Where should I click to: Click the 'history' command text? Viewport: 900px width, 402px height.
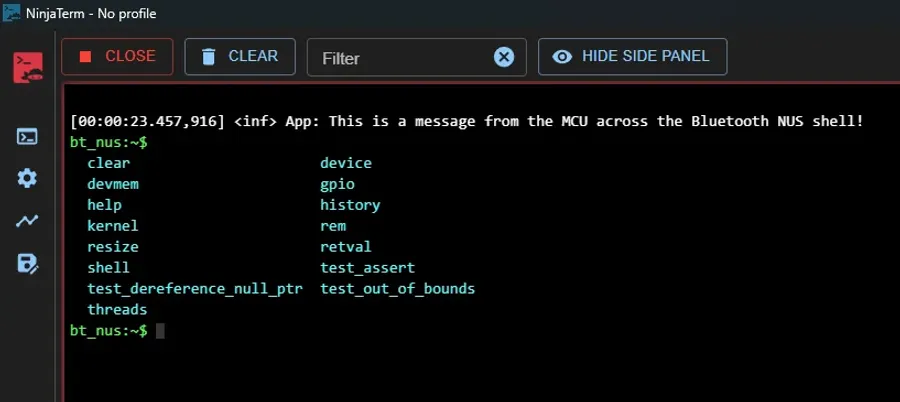350,205
